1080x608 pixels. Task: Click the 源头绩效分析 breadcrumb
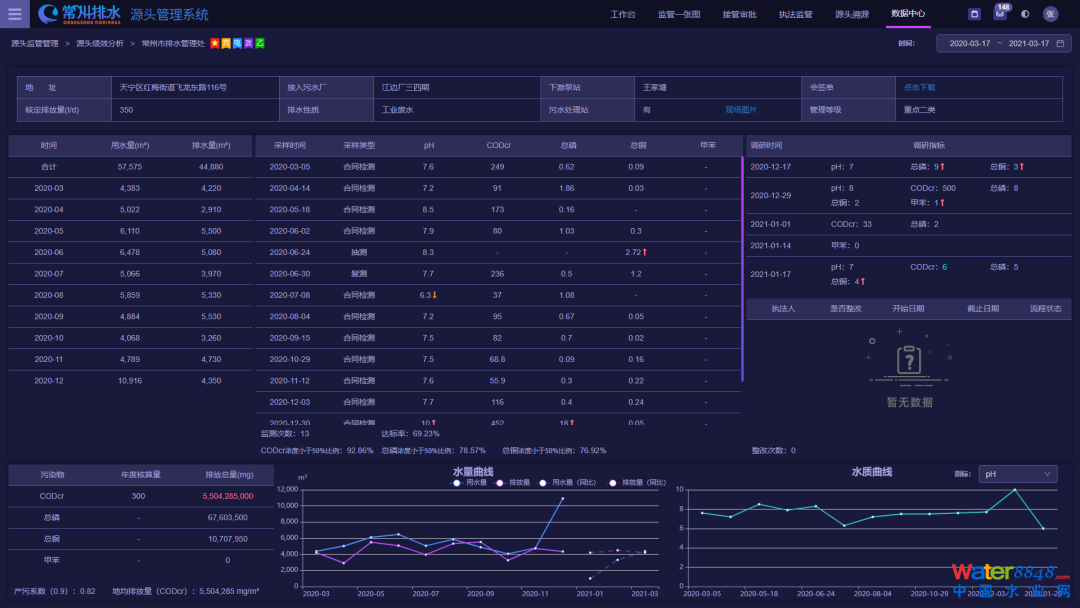[x=100, y=44]
